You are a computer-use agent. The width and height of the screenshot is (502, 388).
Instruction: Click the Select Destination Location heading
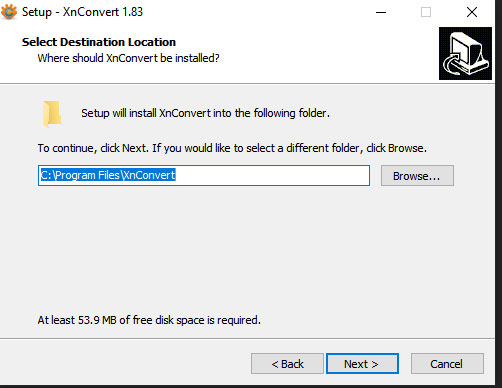coord(99,42)
